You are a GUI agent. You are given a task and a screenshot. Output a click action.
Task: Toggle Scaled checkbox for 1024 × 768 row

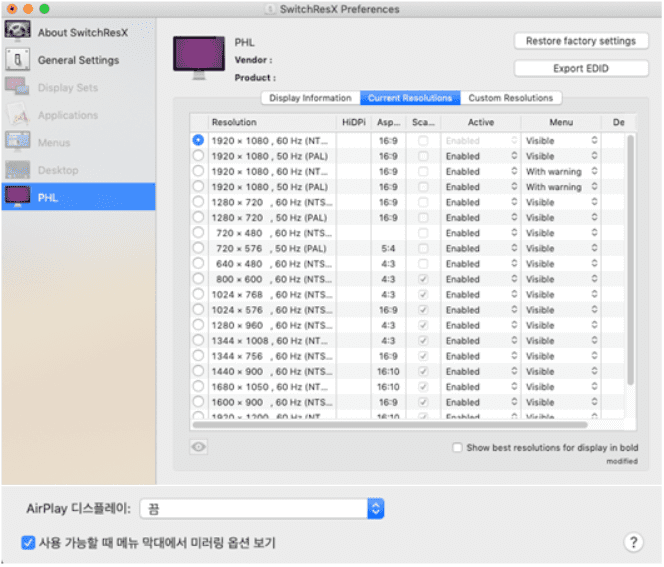click(x=423, y=294)
